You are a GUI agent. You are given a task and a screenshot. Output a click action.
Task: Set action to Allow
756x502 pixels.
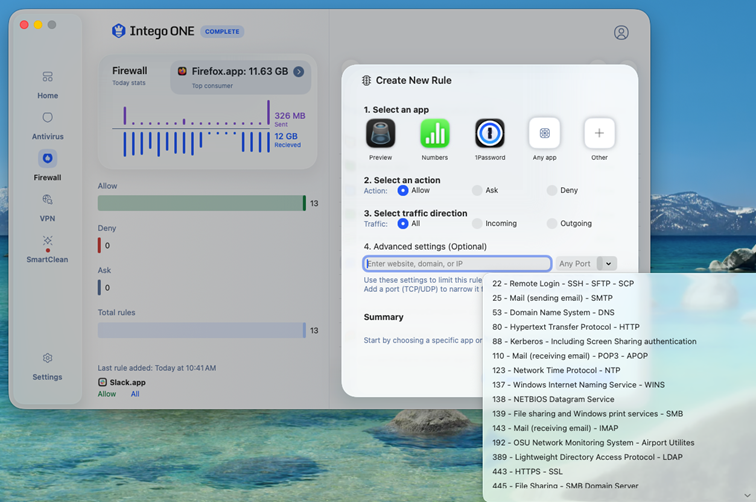[x=403, y=190]
